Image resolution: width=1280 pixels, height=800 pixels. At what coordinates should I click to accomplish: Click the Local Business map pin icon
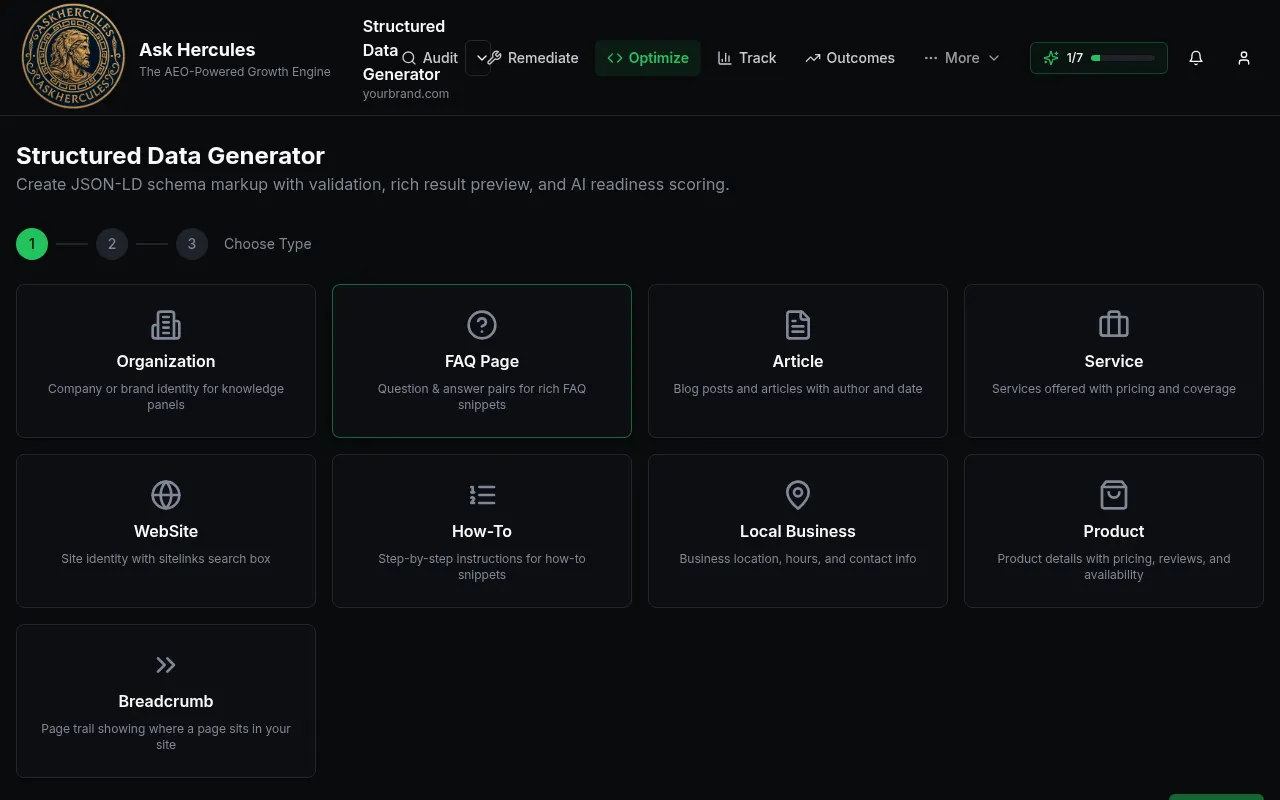pyautogui.click(x=798, y=495)
